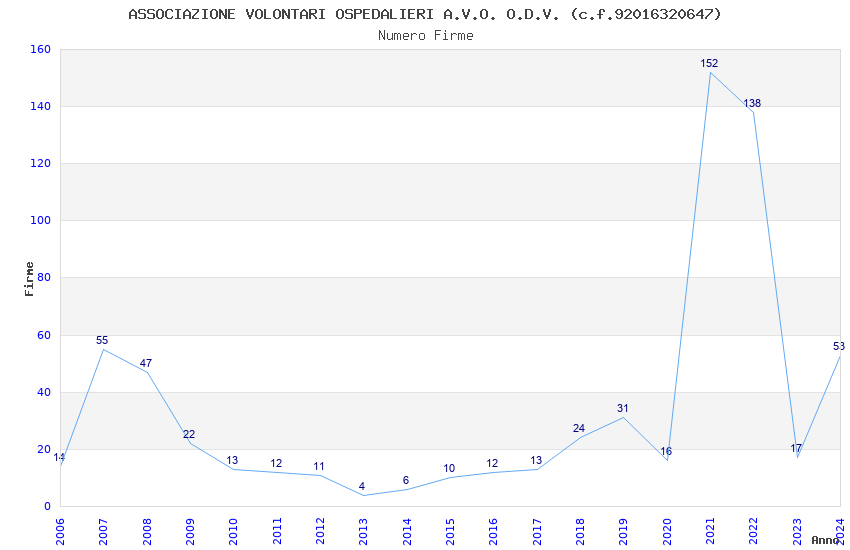This screenshot has height=550, width=850.
Task: Click the 2022 year tick label
Action: (754, 532)
